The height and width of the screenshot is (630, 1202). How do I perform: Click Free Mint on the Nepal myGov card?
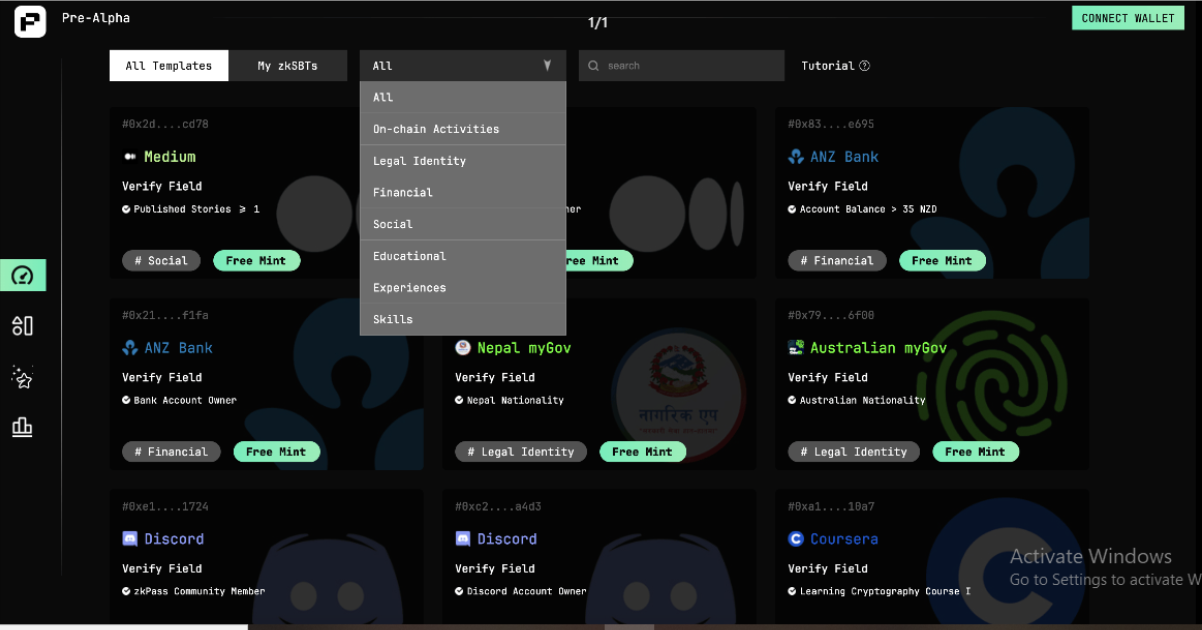point(643,452)
